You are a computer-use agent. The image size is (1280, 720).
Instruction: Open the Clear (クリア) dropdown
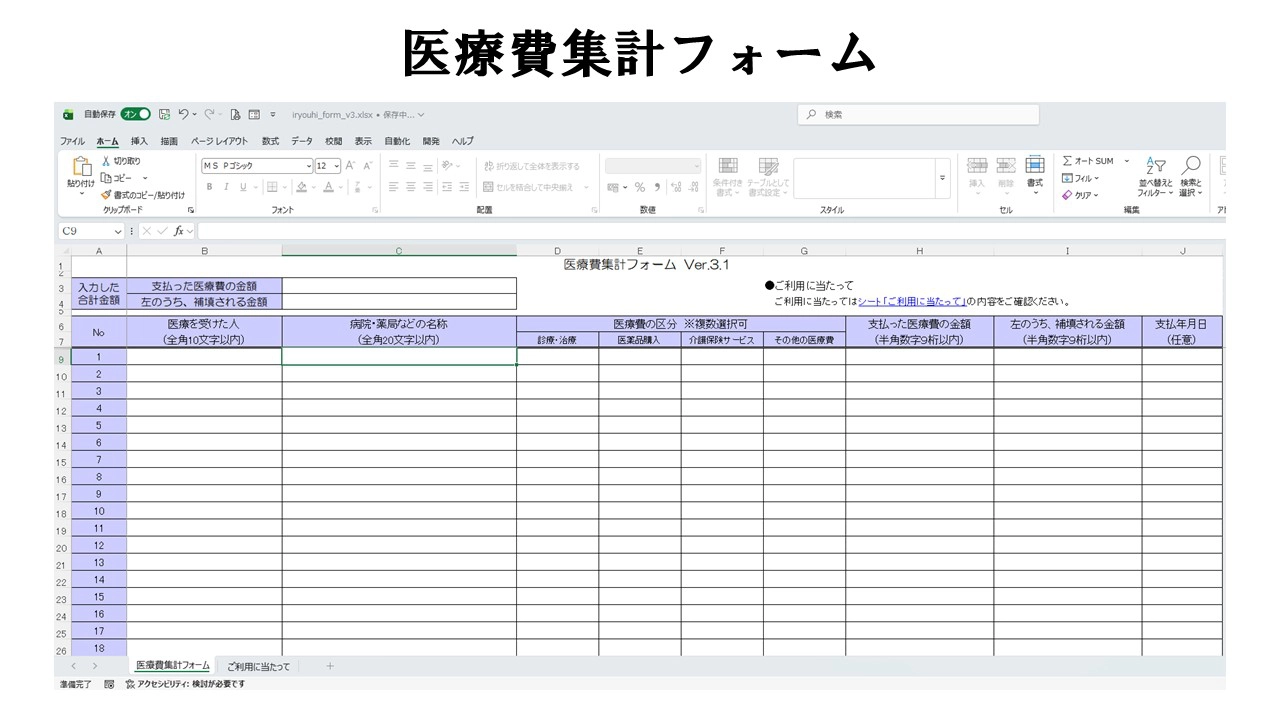[x=1082, y=195]
